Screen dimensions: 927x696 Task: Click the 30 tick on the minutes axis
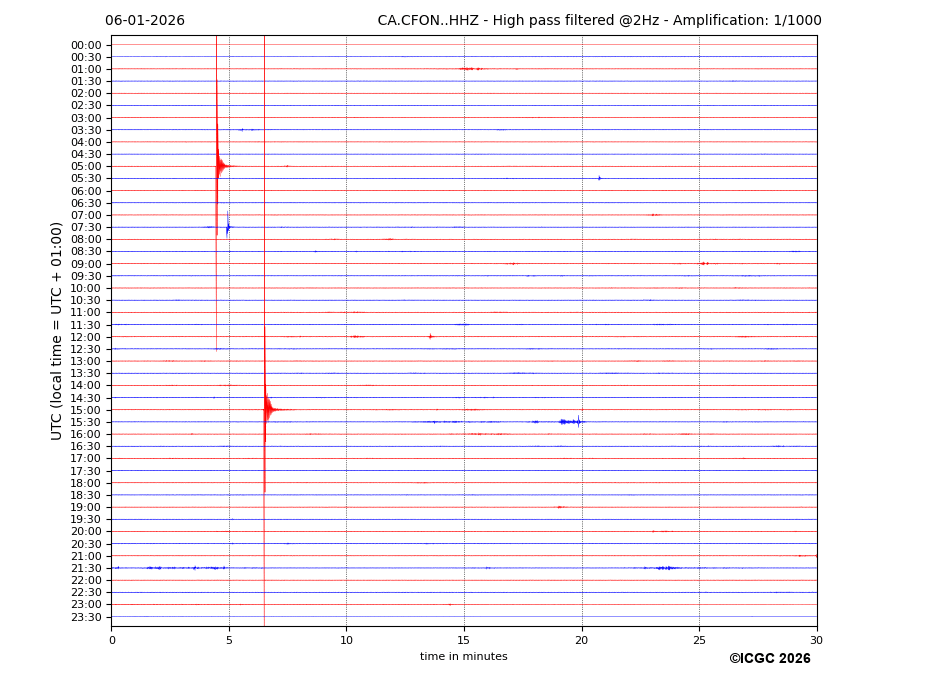coord(816,640)
